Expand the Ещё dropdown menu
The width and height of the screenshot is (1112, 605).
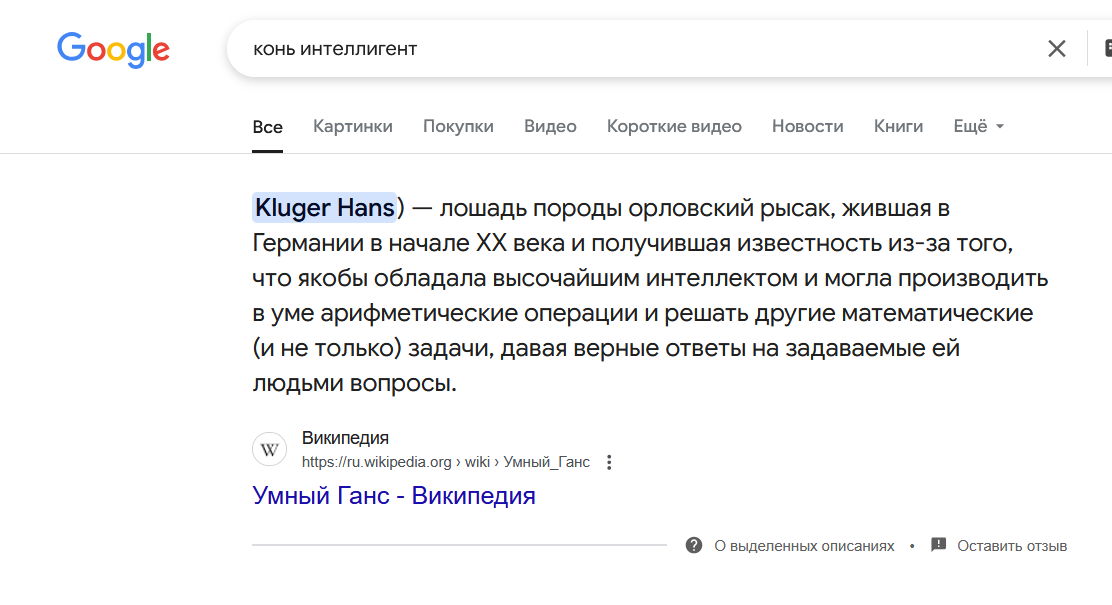(978, 126)
